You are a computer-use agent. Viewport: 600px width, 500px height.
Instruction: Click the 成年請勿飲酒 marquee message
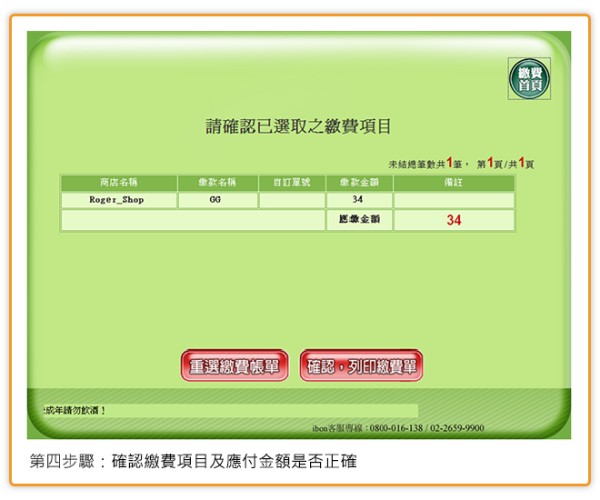[75, 411]
